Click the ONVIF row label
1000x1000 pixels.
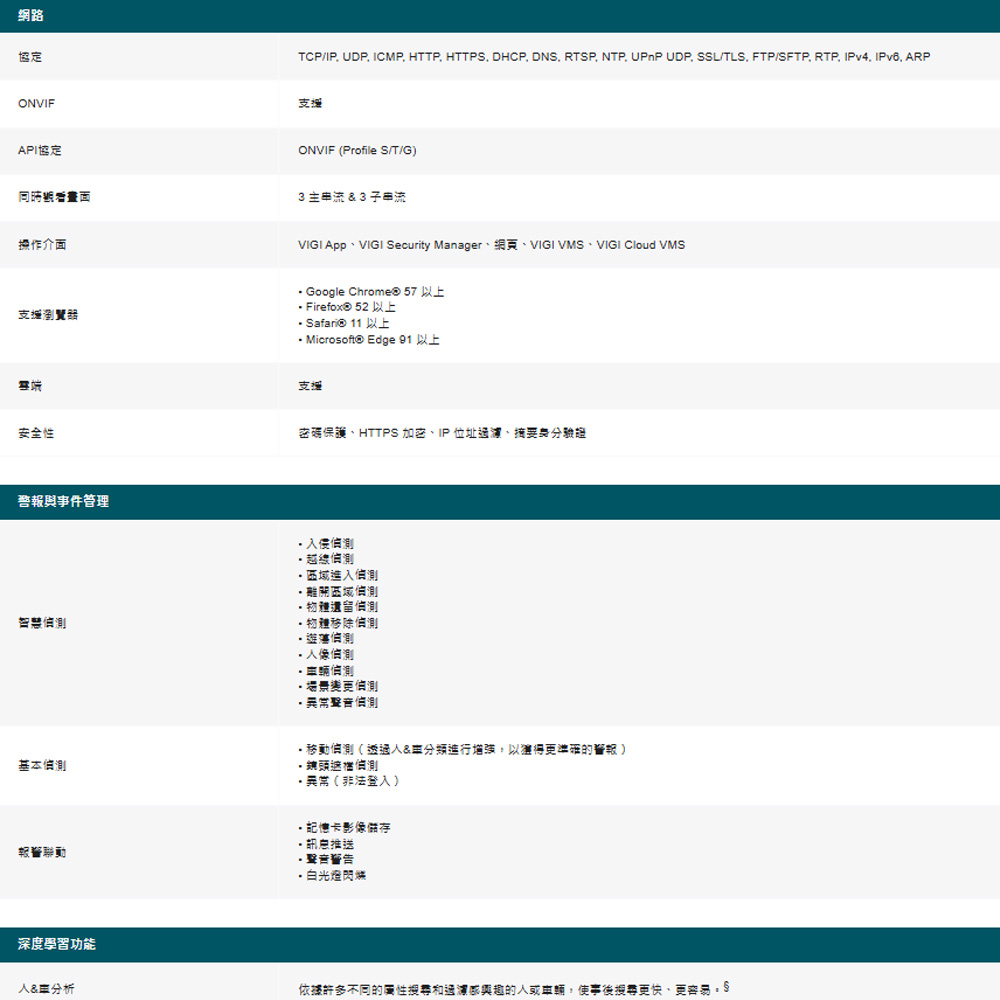pyautogui.click(x=36, y=103)
